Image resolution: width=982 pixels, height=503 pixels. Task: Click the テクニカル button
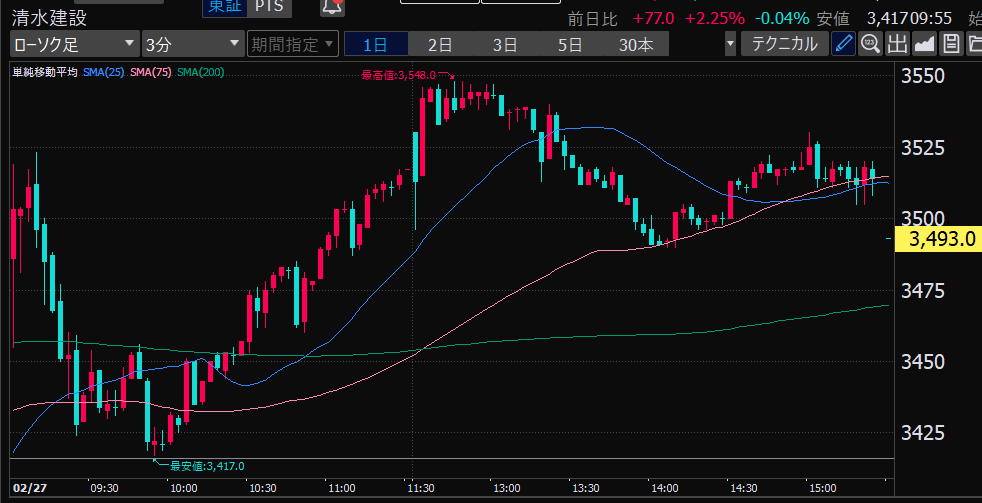[784, 44]
